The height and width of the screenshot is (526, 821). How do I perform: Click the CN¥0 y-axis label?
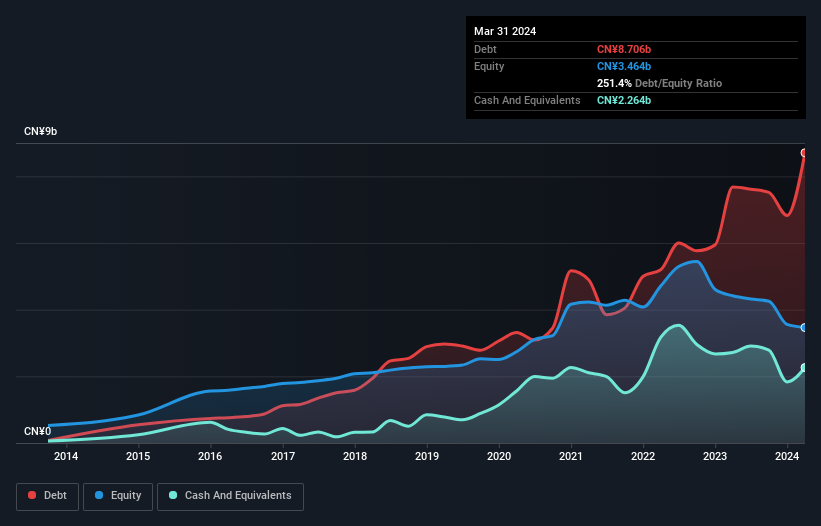37,431
